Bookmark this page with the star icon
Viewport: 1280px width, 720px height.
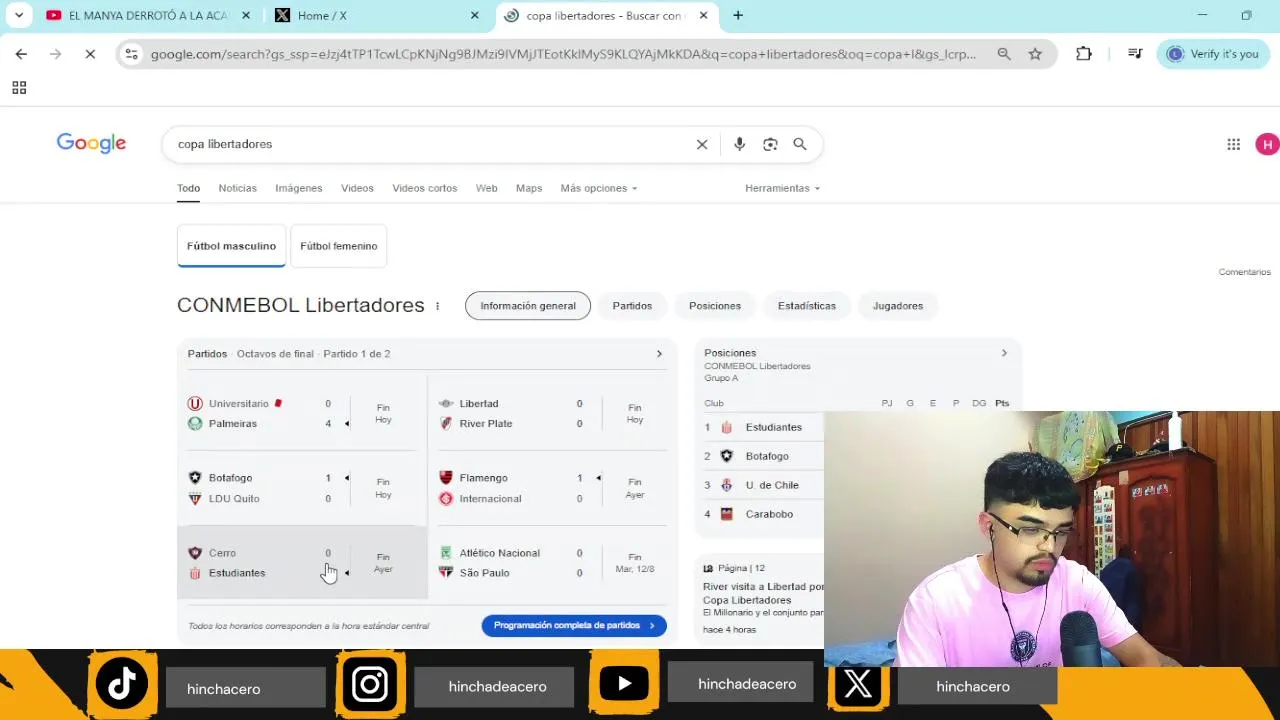(1035, 54)
